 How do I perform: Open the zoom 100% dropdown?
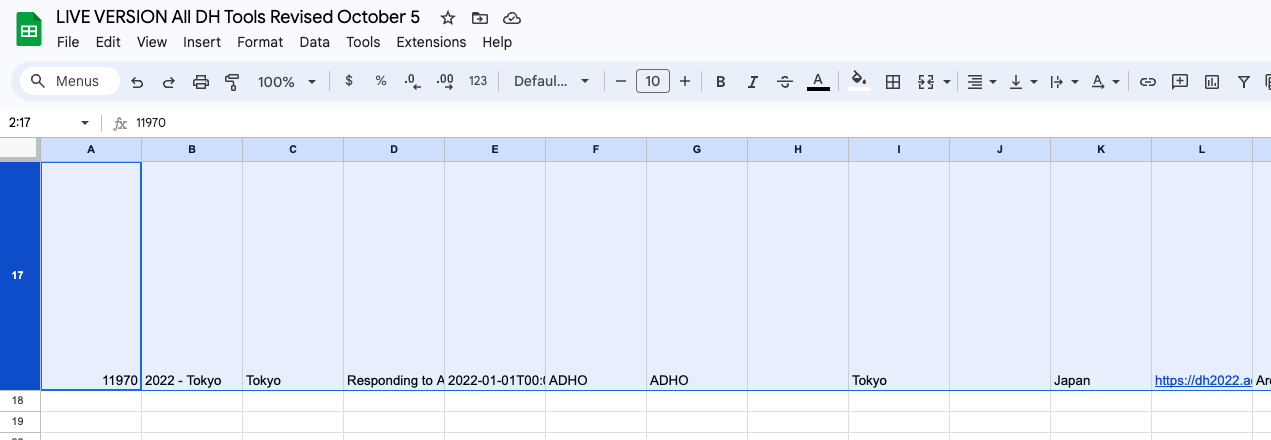(286, 82)
